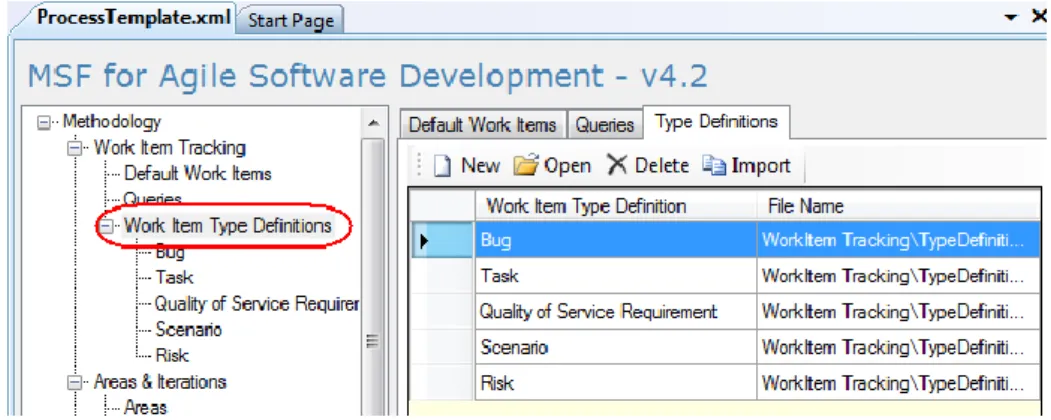Select the Type Definitions tab
This screenshot has width=1051, height=420.
716,122
